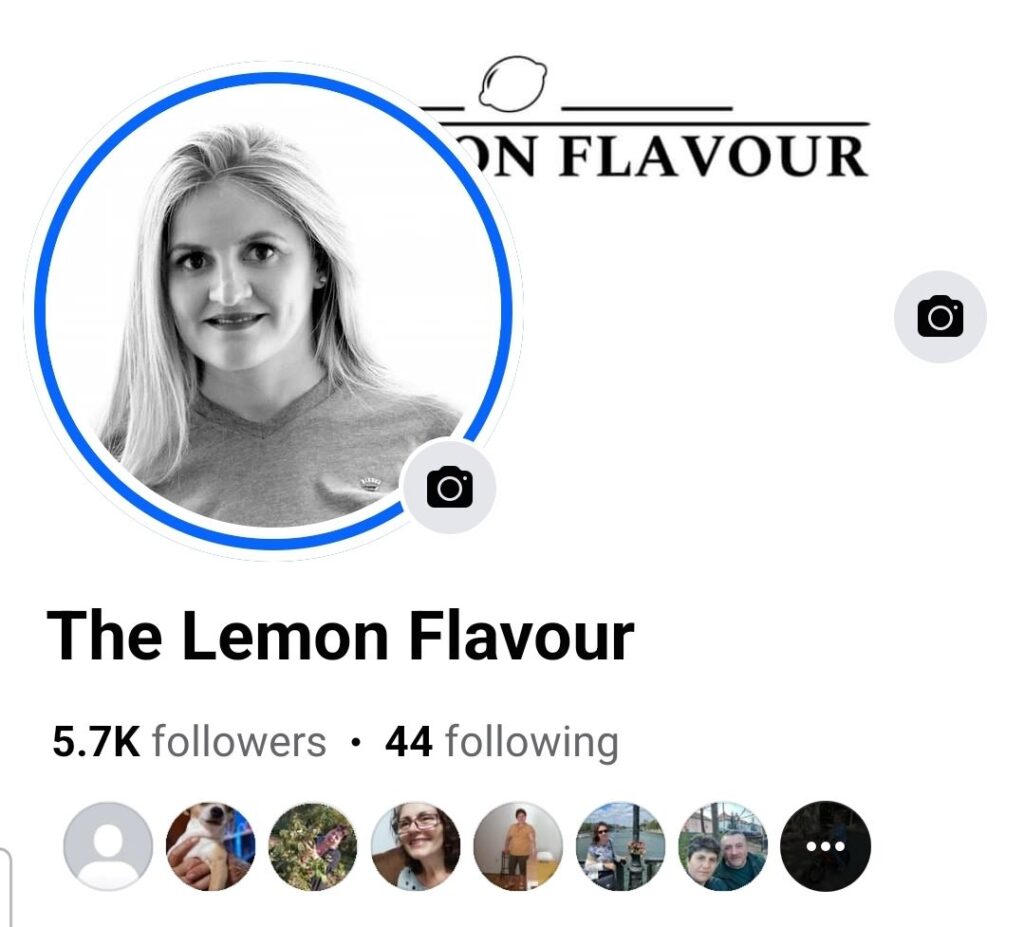The image size is (1024, 927).
Task: View the black-and-white profile portrait
Action: (273, 311)
